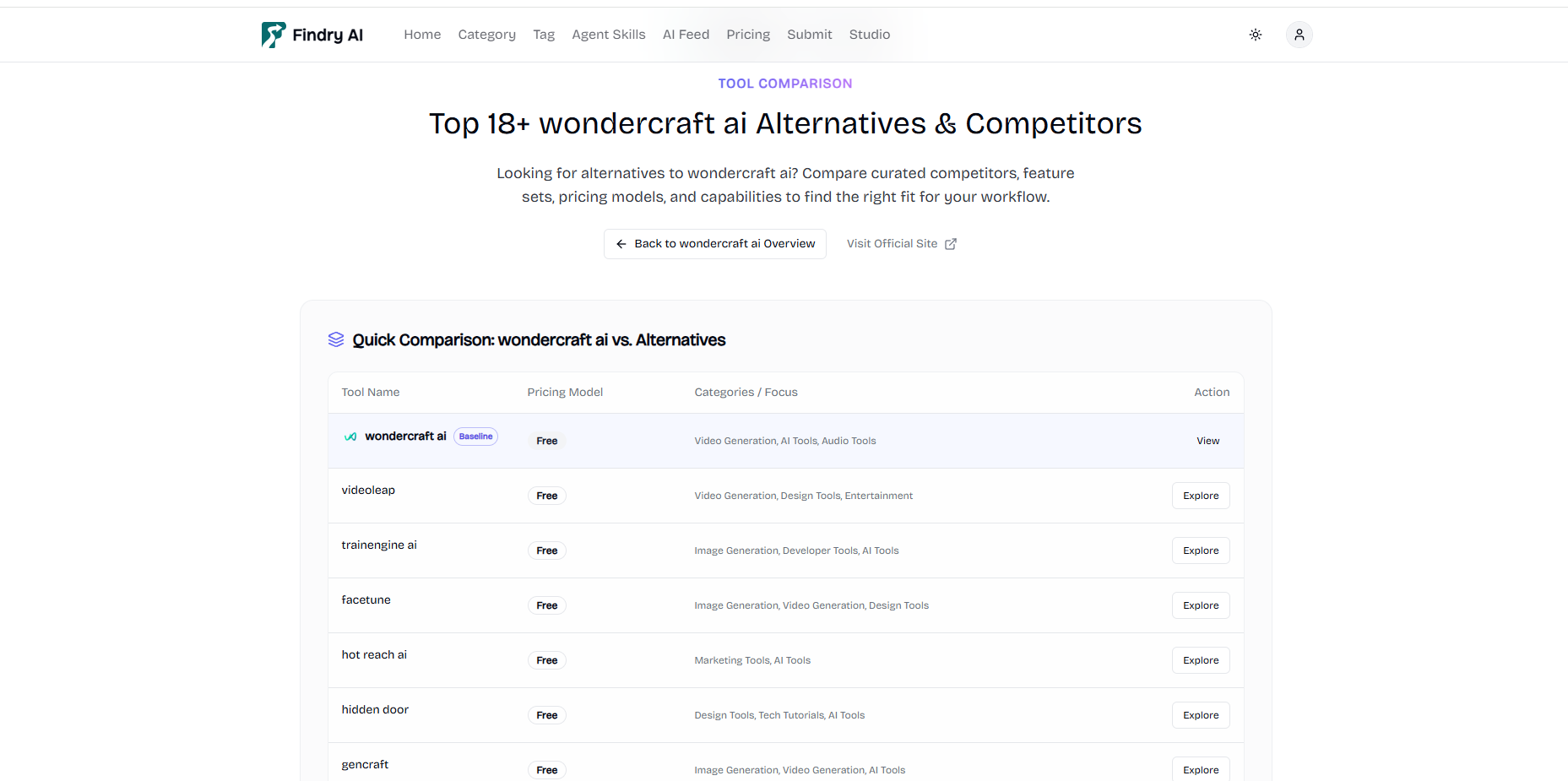Click the Free badge in the hidden door row
1568x781 pixels.
pyautogui.click(x=547, y=715)
